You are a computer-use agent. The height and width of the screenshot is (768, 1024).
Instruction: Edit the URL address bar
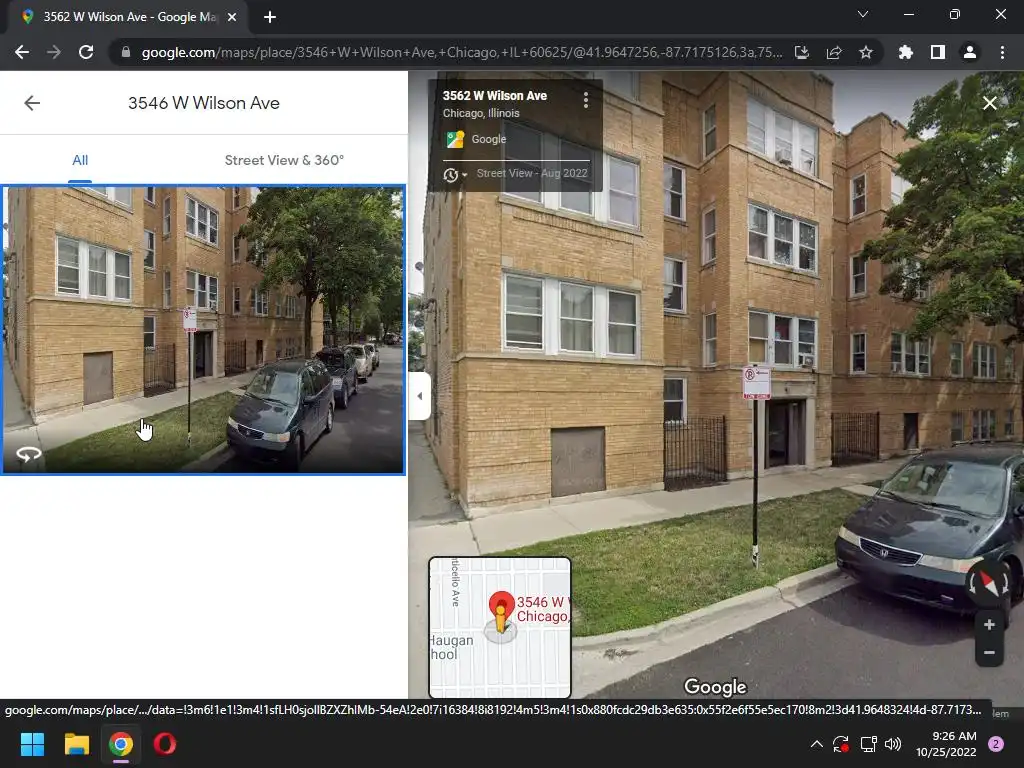pyautogui.click(x=461, y=52)
